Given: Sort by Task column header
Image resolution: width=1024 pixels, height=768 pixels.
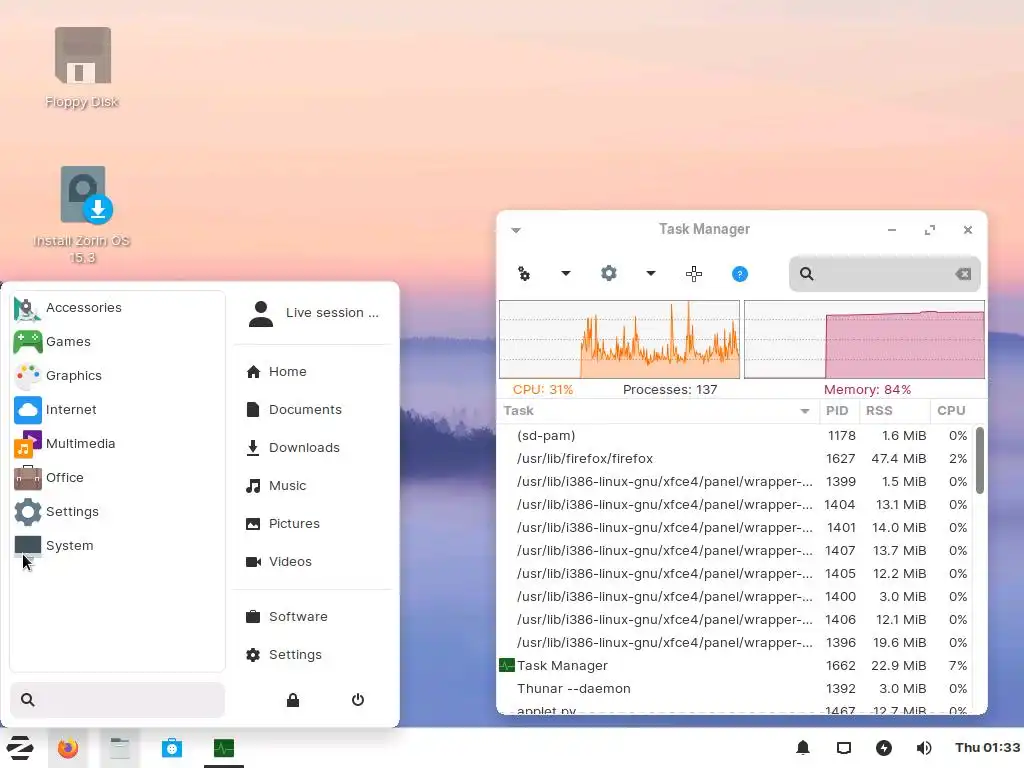Looking at the screenshot, I should [x=658, y=411].
